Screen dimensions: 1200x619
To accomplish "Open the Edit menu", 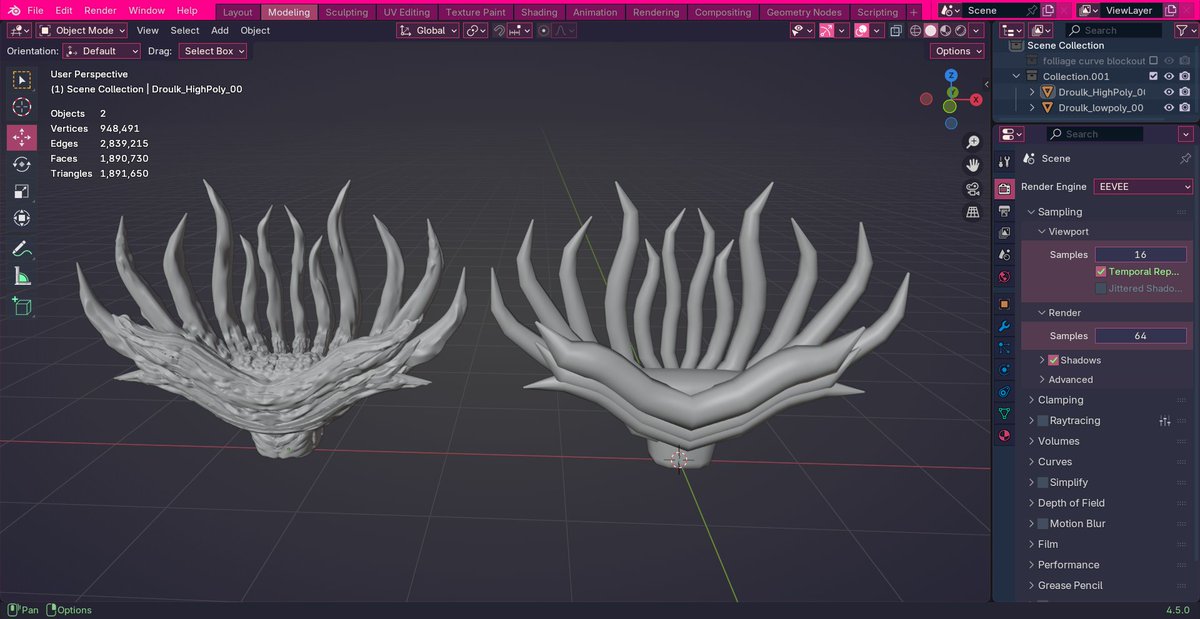I will click(x=65, y=10).
